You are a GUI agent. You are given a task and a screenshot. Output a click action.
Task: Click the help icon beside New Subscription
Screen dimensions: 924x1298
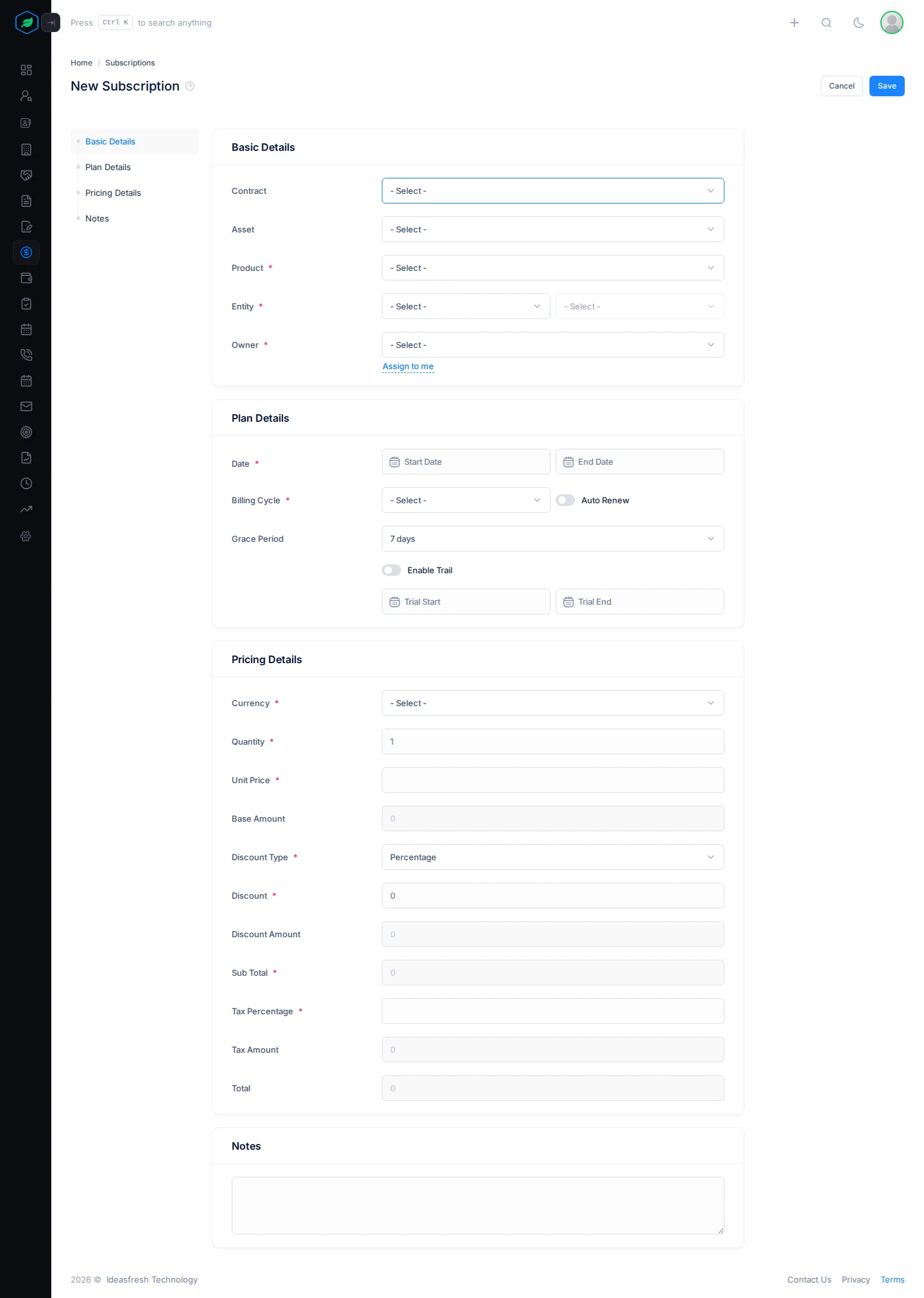(190, 86)
